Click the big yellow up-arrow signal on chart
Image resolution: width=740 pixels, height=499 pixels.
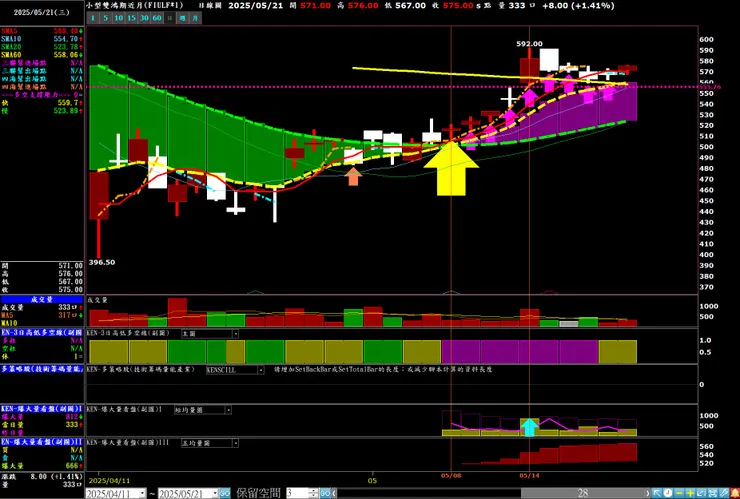[451, 169]
